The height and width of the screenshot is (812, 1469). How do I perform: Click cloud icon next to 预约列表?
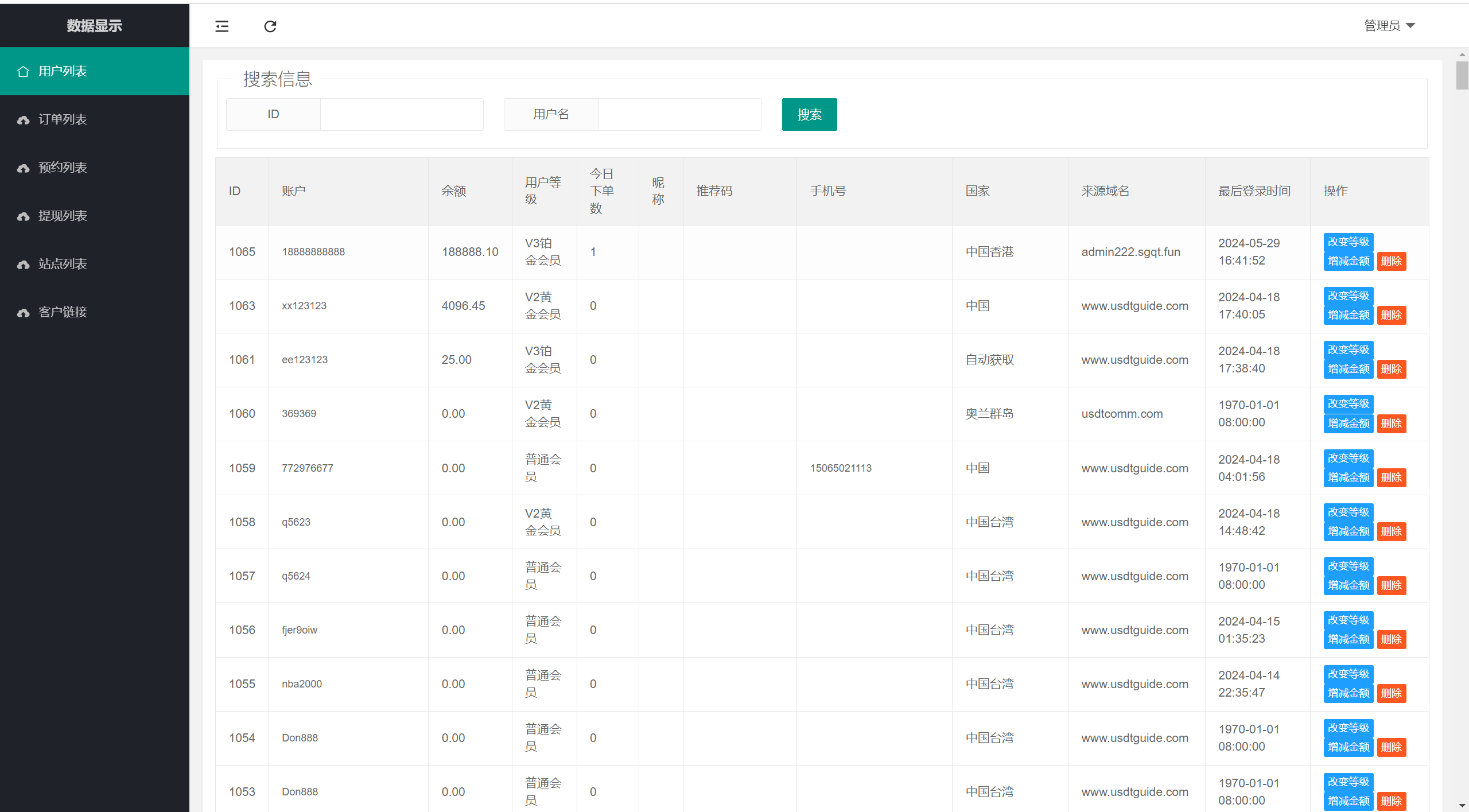click(23, 168)
